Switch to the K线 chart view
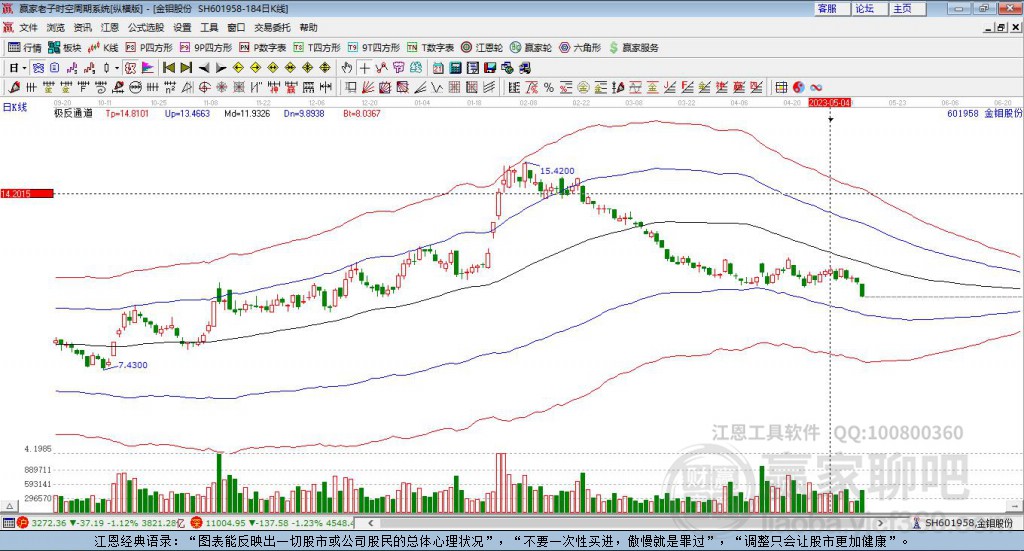Image resolution: width=1024 pixels, height=551 pixels. point(103,48)
